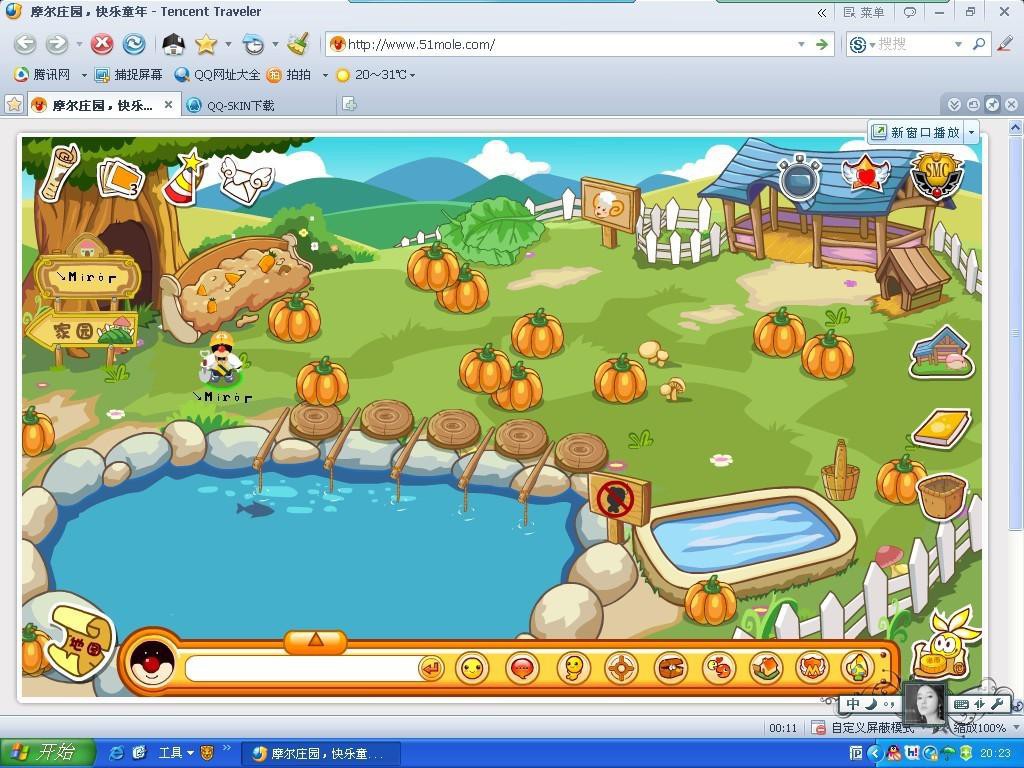Open the smiley emoticon picker
1024x768 pixels.
[x=472, y=667]
